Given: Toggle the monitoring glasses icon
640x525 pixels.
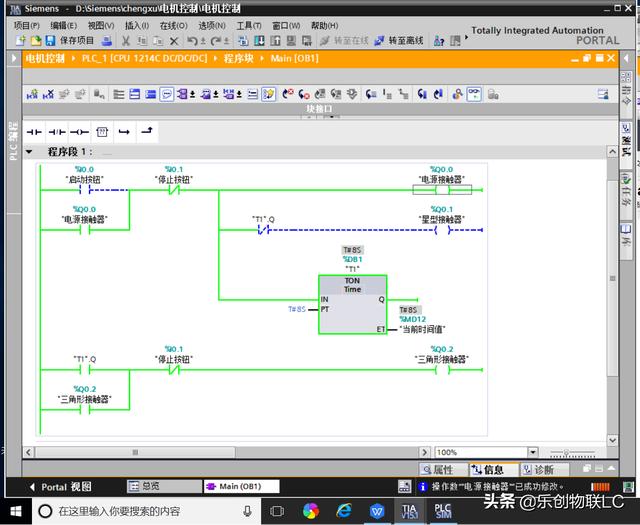Looking at the screenshot, I should (474, 95).
